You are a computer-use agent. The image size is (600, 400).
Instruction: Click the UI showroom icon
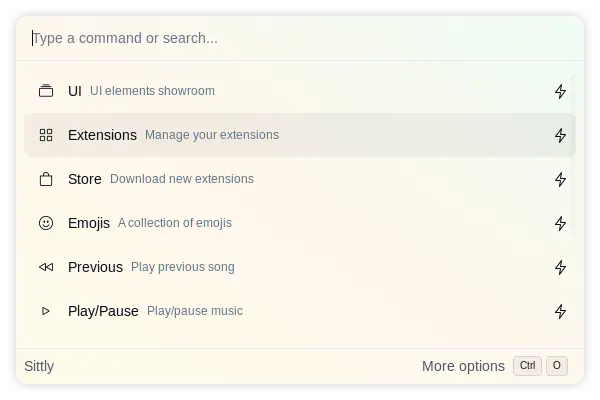46,91
